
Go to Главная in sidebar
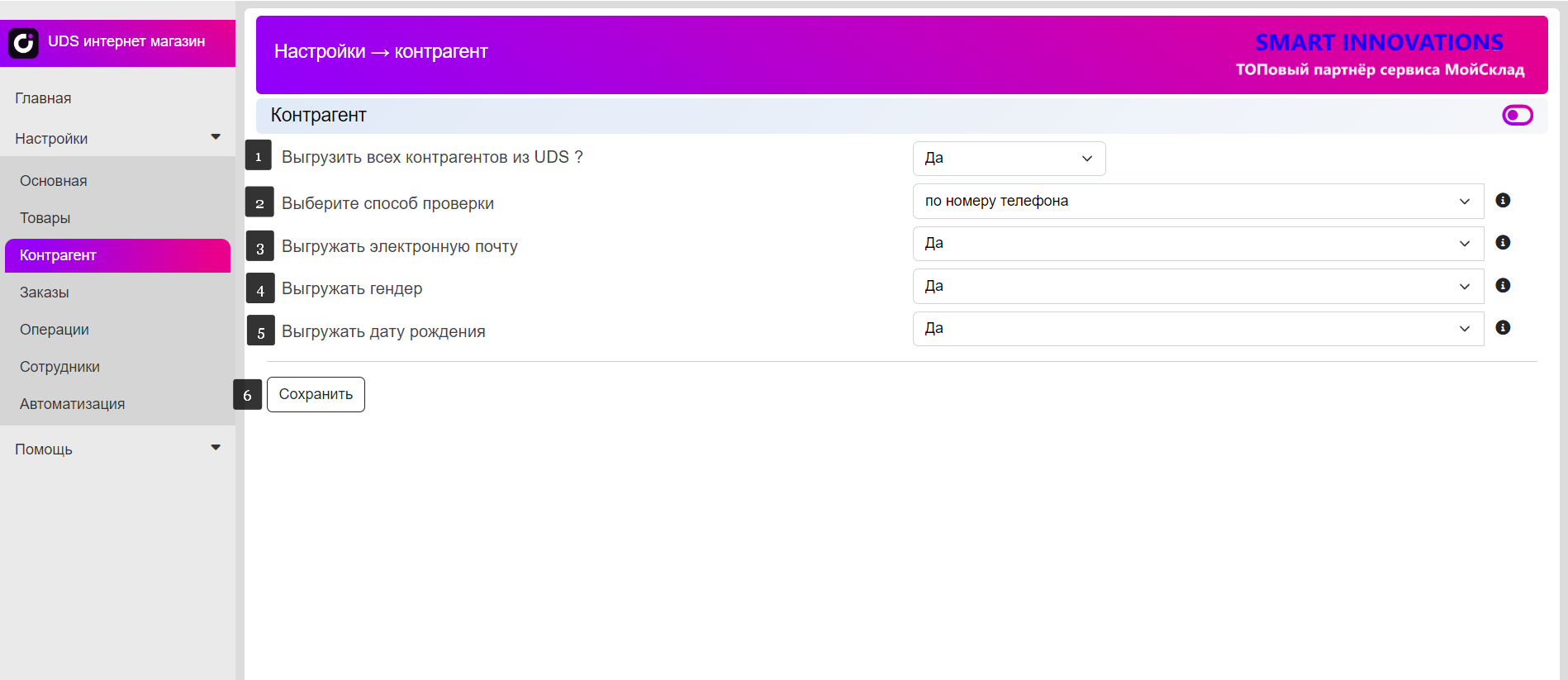click(43, 98)
